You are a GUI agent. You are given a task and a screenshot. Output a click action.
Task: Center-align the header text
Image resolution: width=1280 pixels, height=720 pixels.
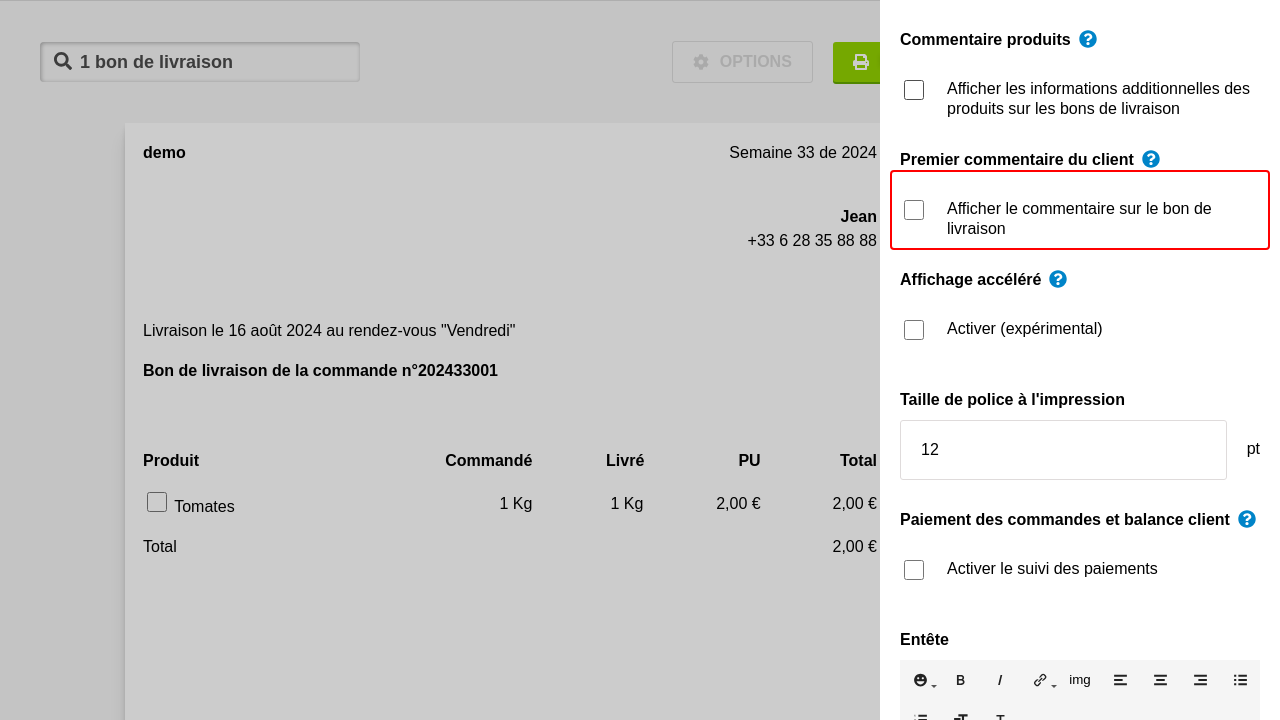coord(1160,680)
